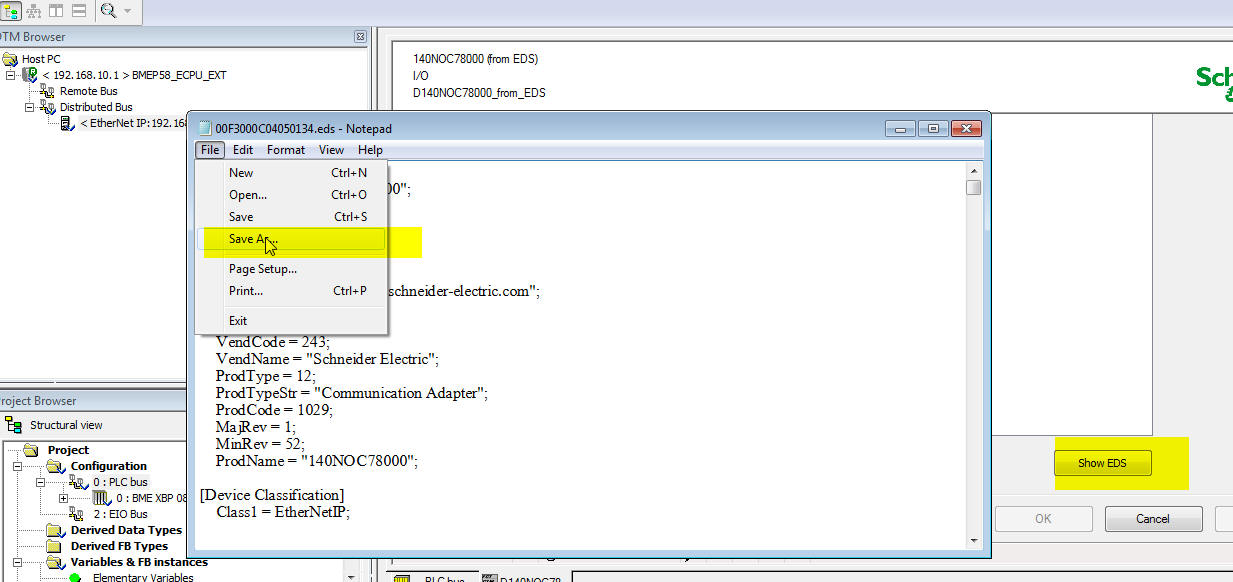This screenshot has width=1233, height=582.
Task: Click the Cancel button in the dialog
Action: click(1153, 519)
